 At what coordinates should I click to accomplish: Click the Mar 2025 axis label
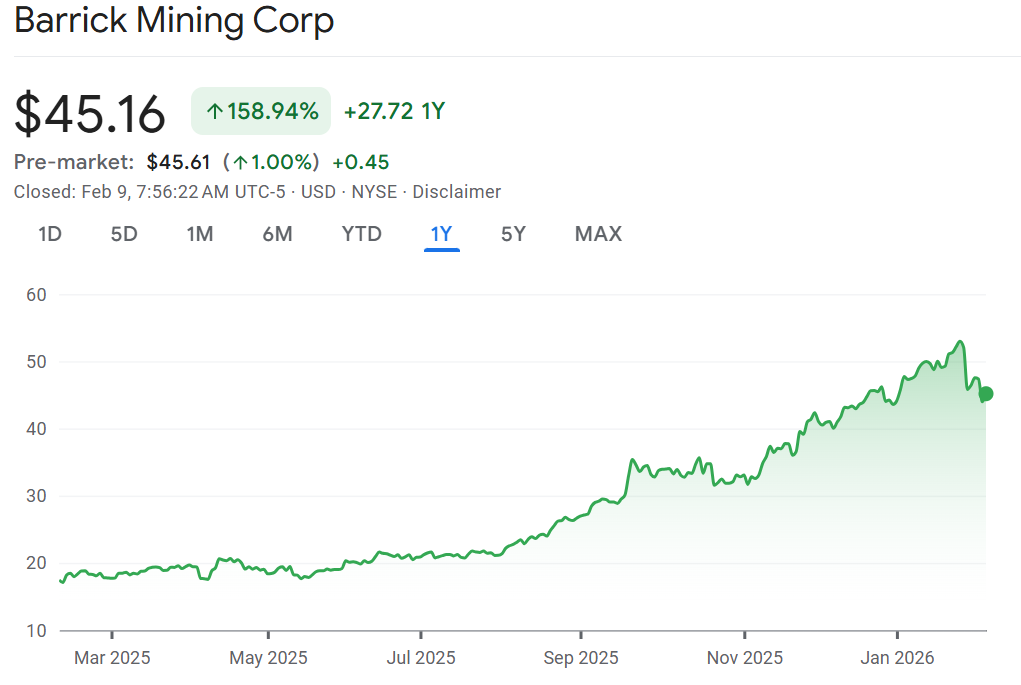click(112, 657)
